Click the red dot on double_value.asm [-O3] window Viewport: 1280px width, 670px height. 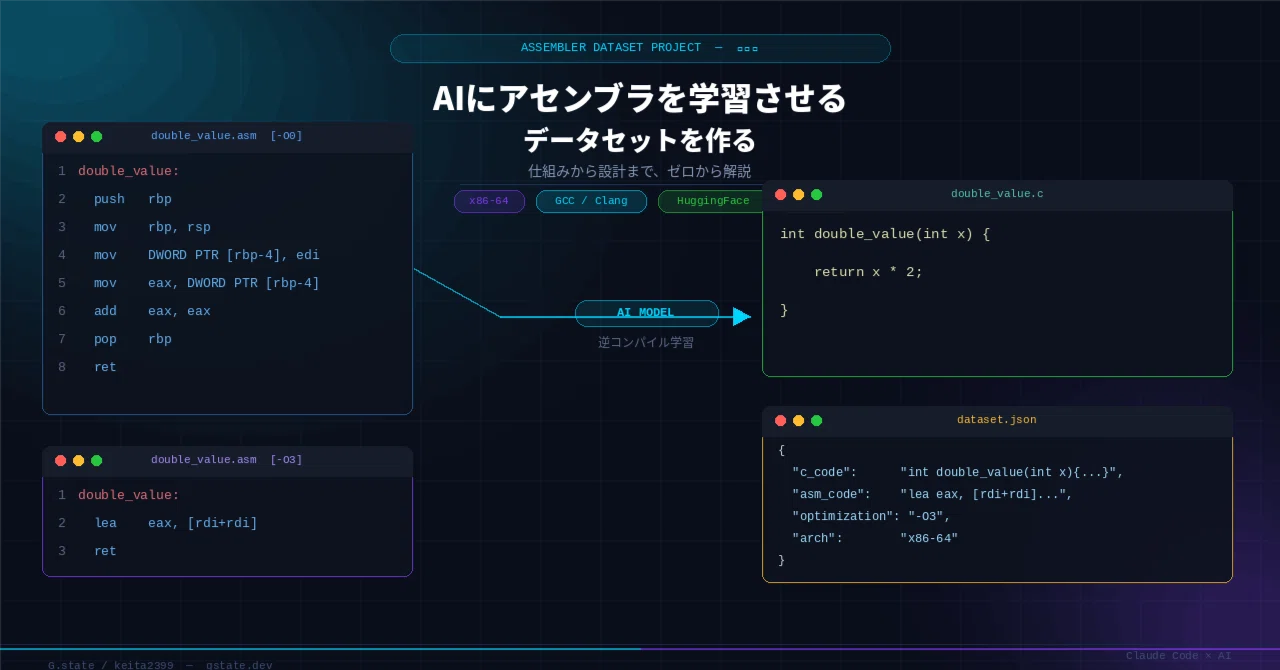[x=60, y=461]
